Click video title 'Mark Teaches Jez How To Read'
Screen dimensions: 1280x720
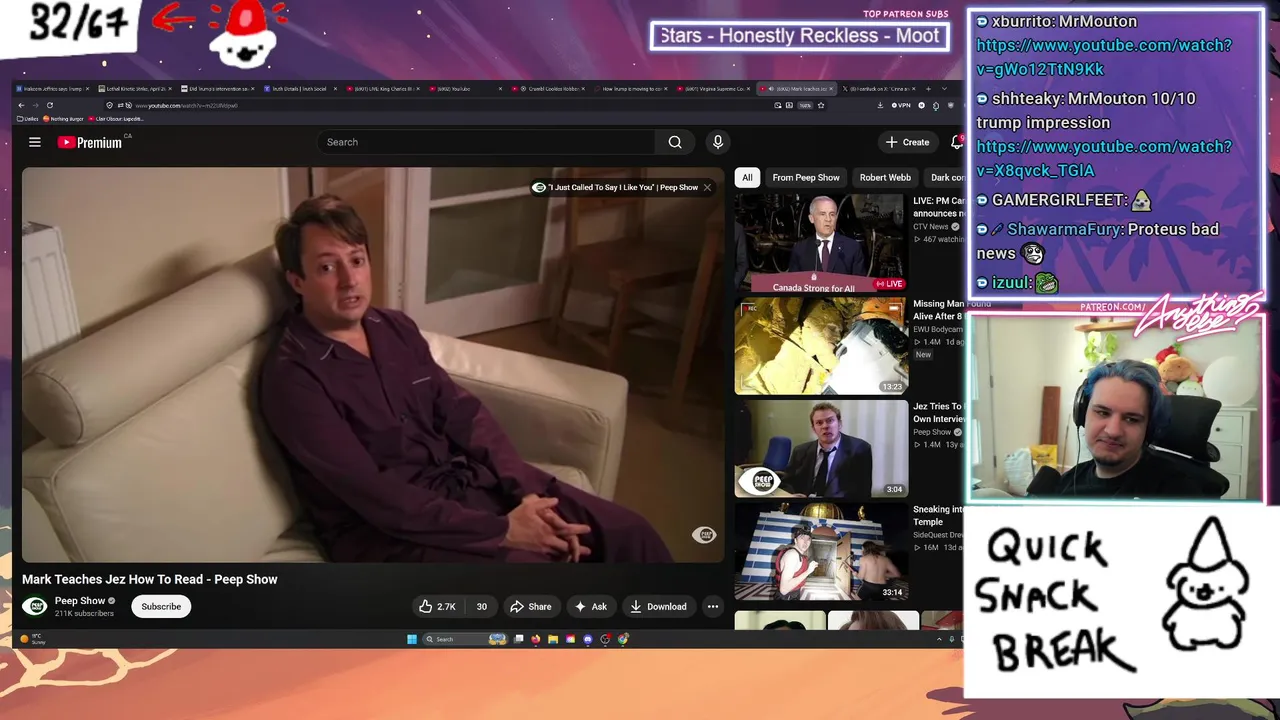coord(150,579)
